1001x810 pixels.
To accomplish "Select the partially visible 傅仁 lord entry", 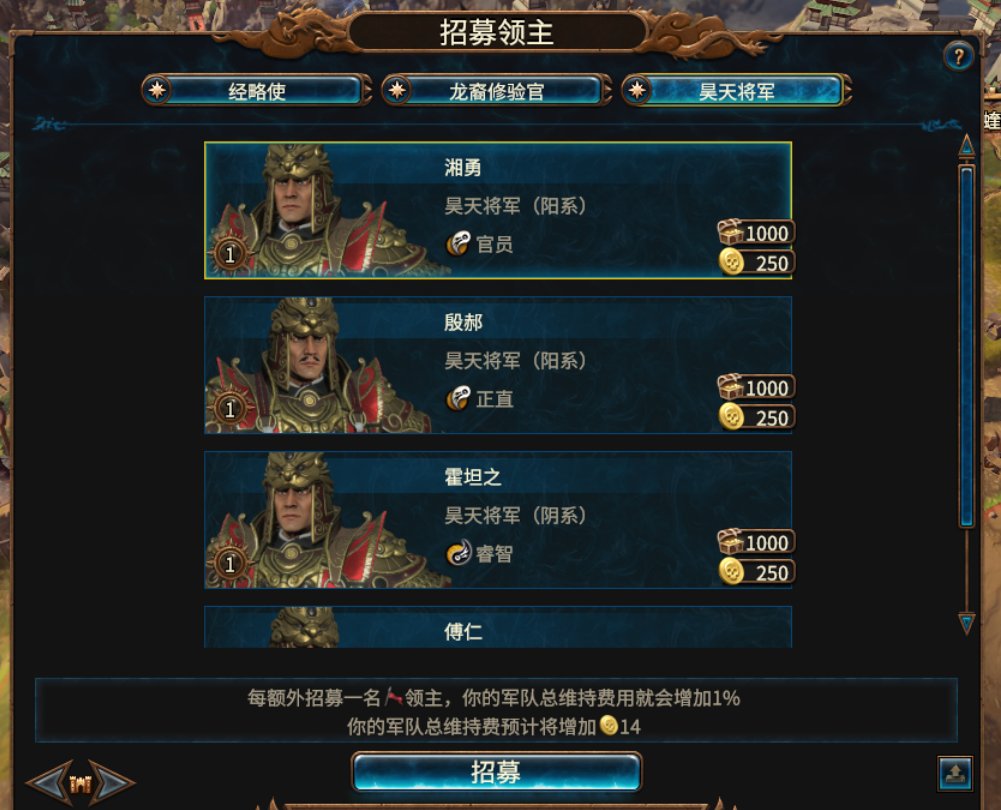I will click(x=498, y=627).
